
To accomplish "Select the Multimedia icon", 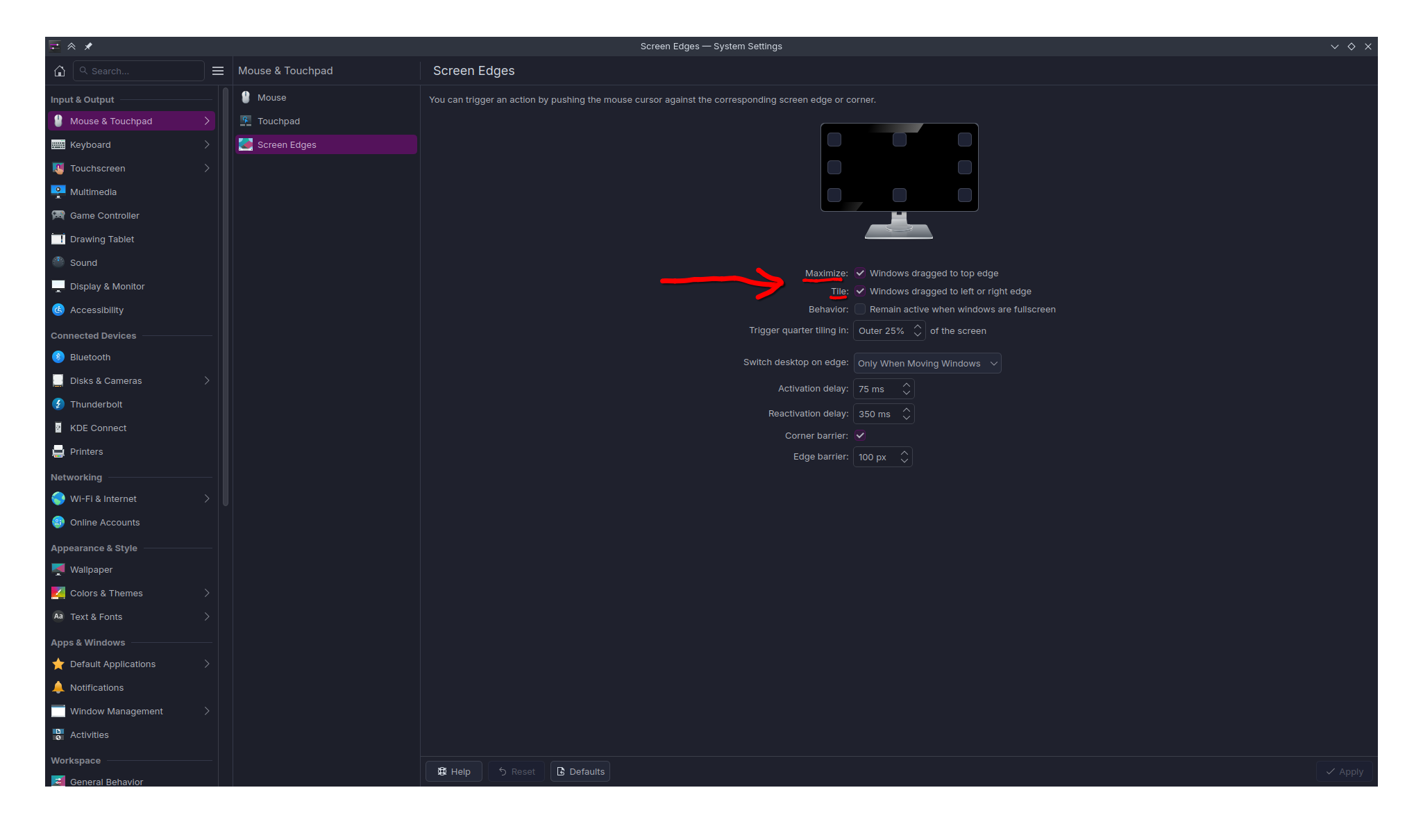I will [58, 192].
